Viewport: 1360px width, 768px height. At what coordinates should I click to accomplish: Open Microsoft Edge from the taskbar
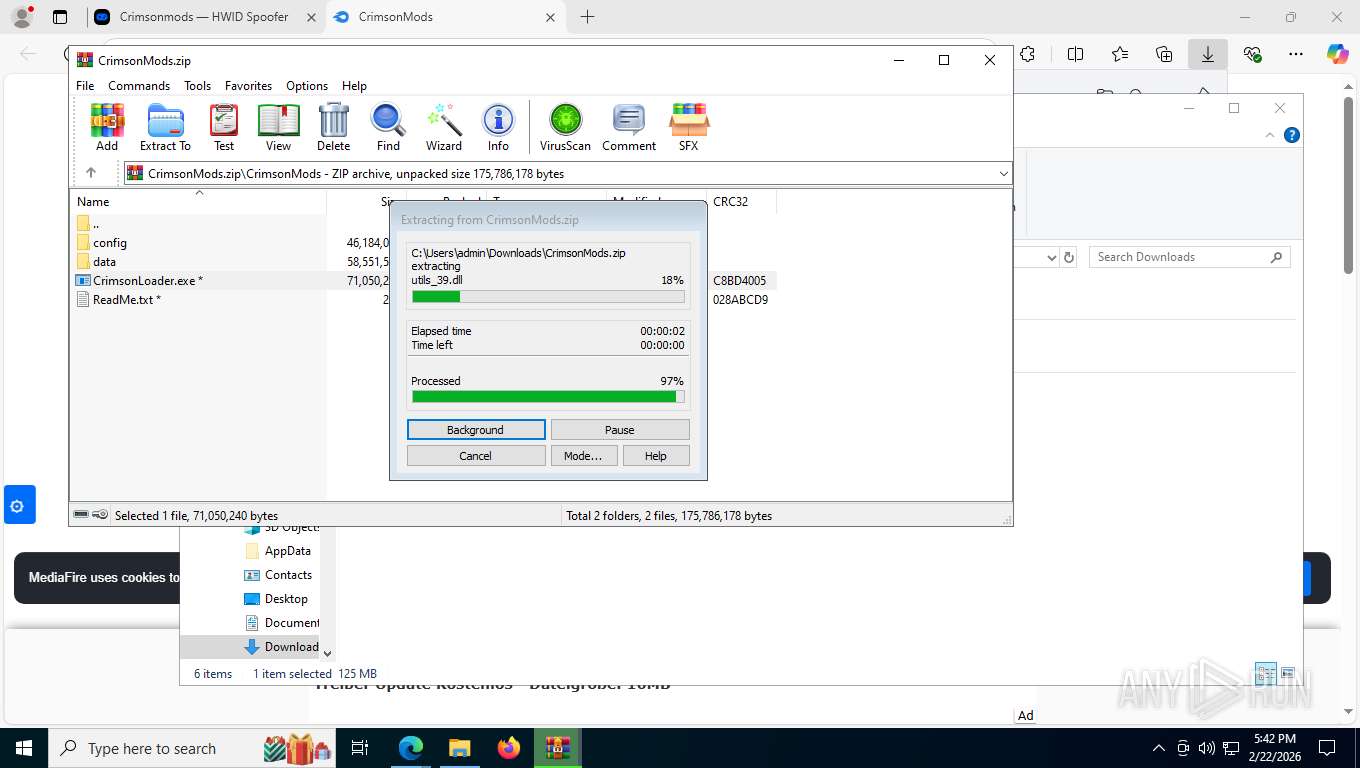[x=411, y=748]
